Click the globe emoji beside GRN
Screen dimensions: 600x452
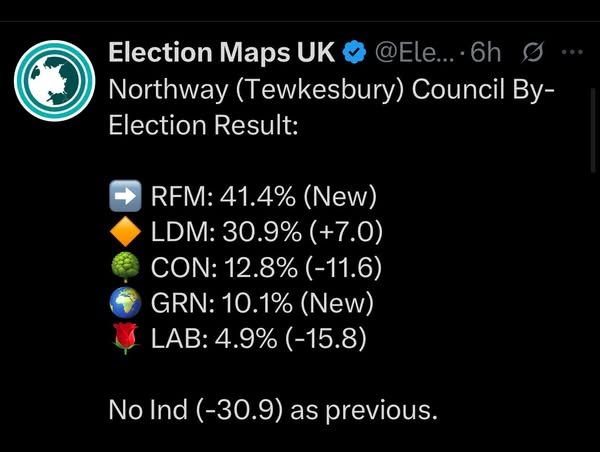tap(124, 305)
